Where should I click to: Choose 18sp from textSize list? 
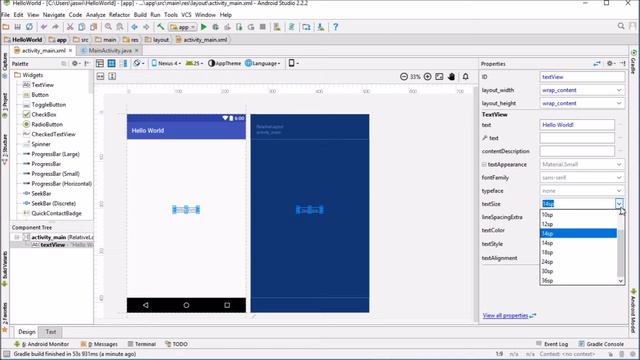coord(578,252)
